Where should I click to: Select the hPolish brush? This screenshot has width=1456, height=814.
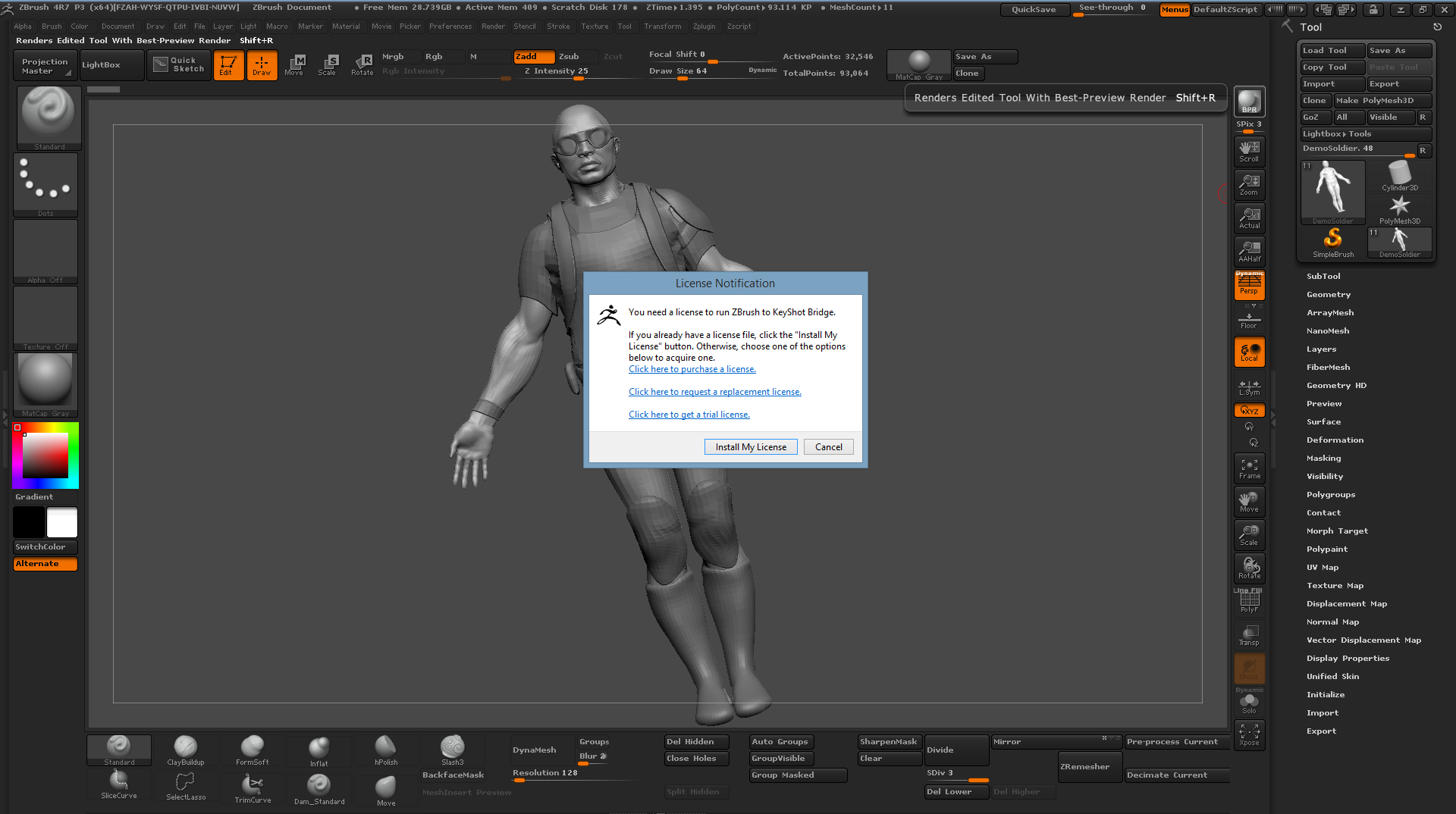click(x=386, y=750)
